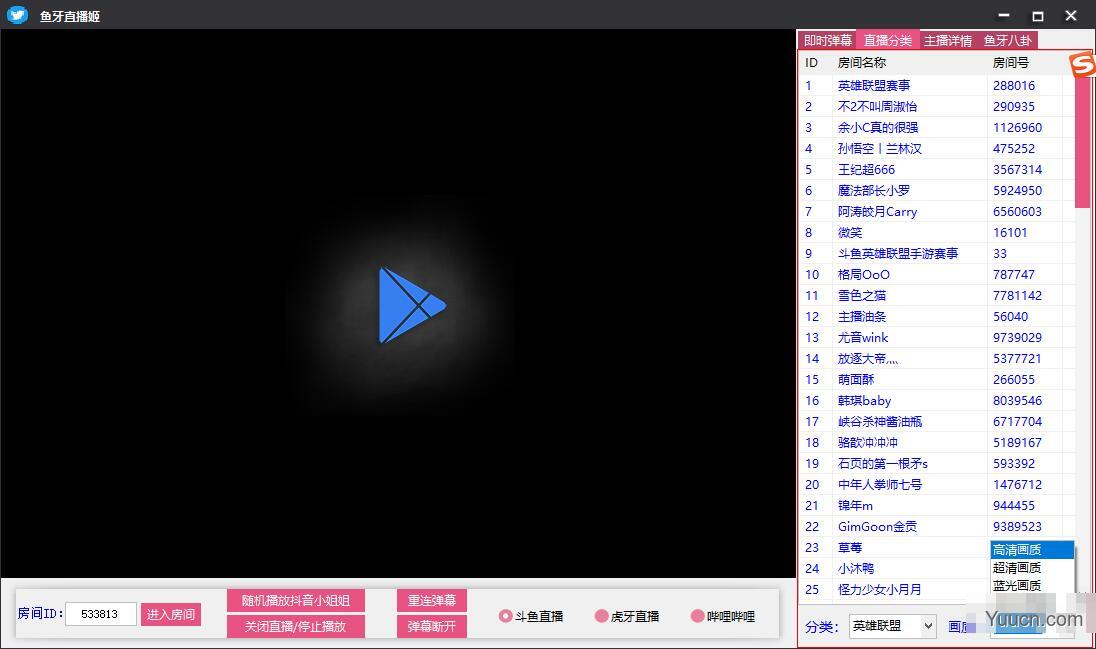Screen dimensions: 1096x649
Task: Click the pink room list scrollbar thumb
Action: point(1082,140)
